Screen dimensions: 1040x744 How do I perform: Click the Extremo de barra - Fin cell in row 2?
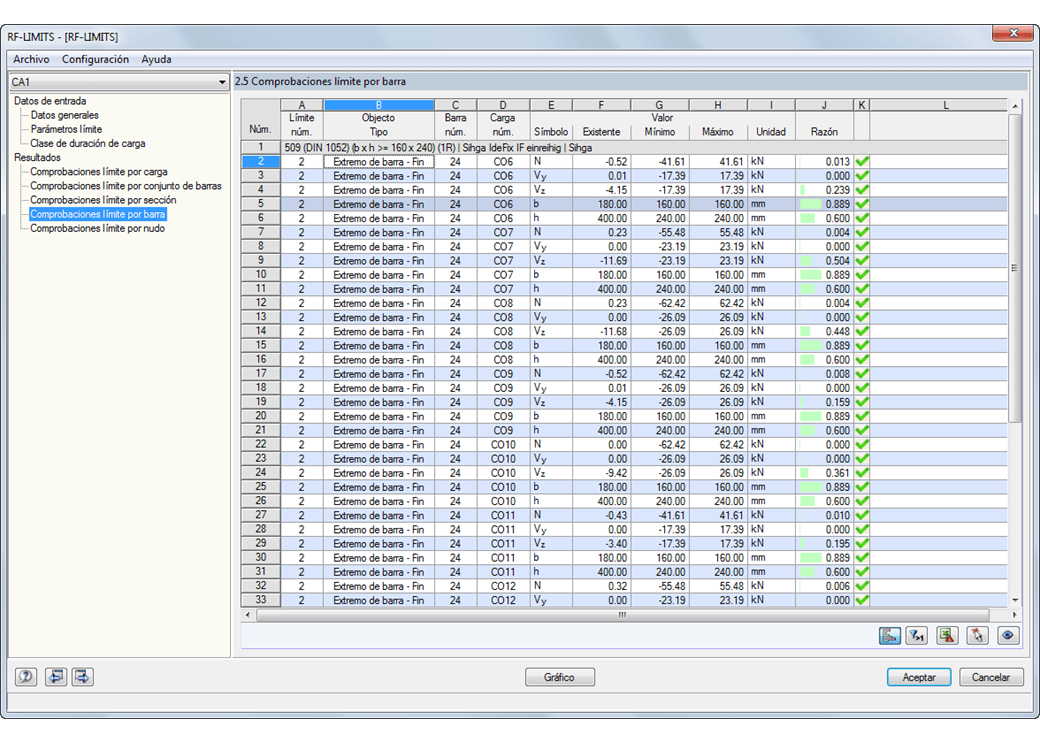coord(379,162)
